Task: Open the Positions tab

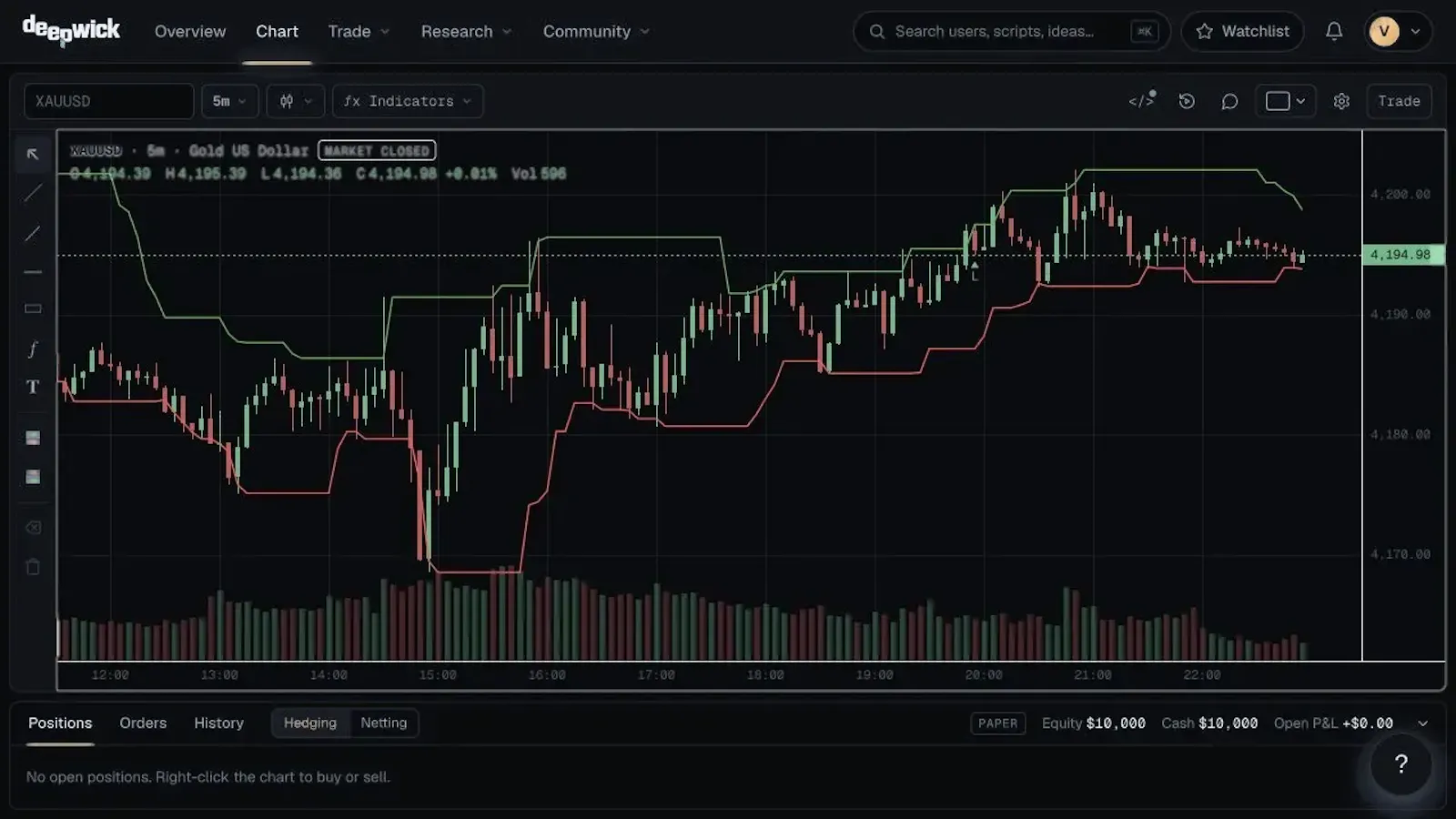Action: (x=60, y=723)
